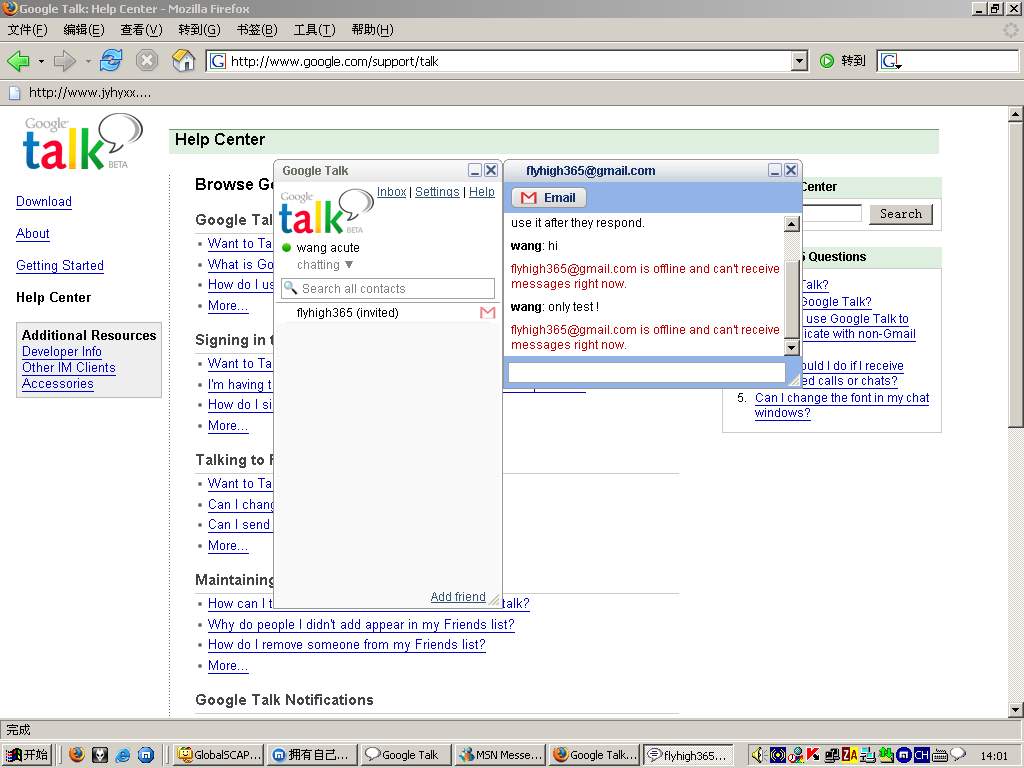Click the ZA ZoneAlarm tray icon

pos(850,755)
